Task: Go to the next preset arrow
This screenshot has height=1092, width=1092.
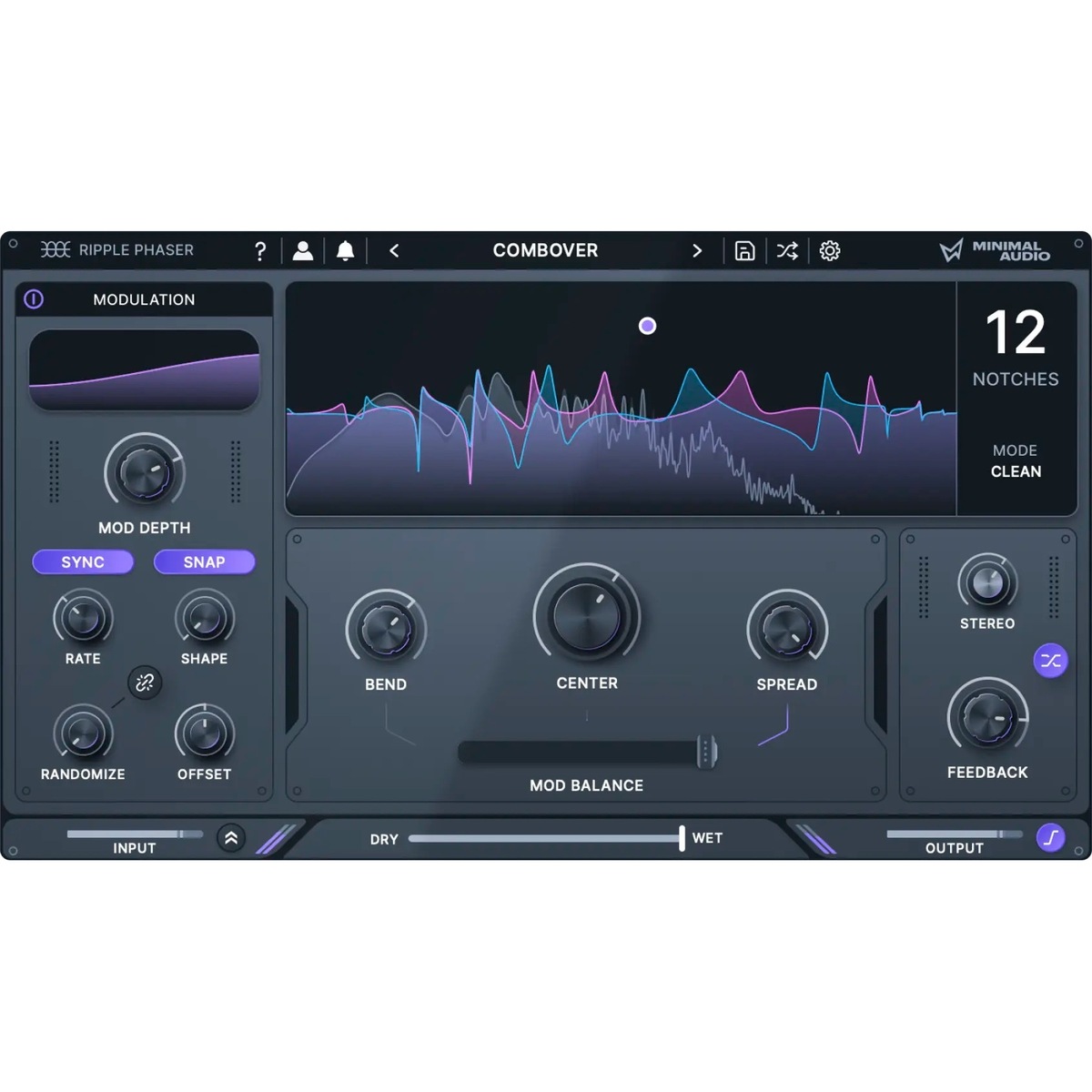Action: coord(697,250)
